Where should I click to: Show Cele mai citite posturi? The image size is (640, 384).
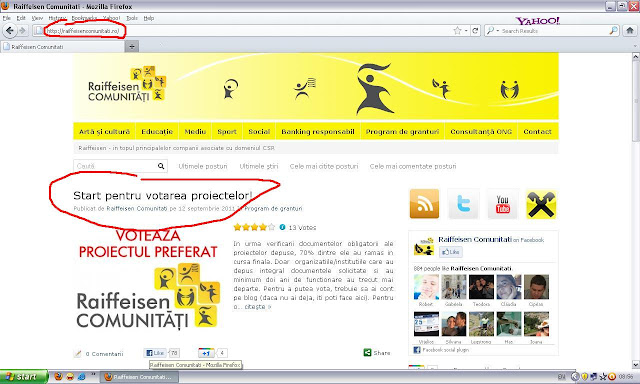pos(324,166)
